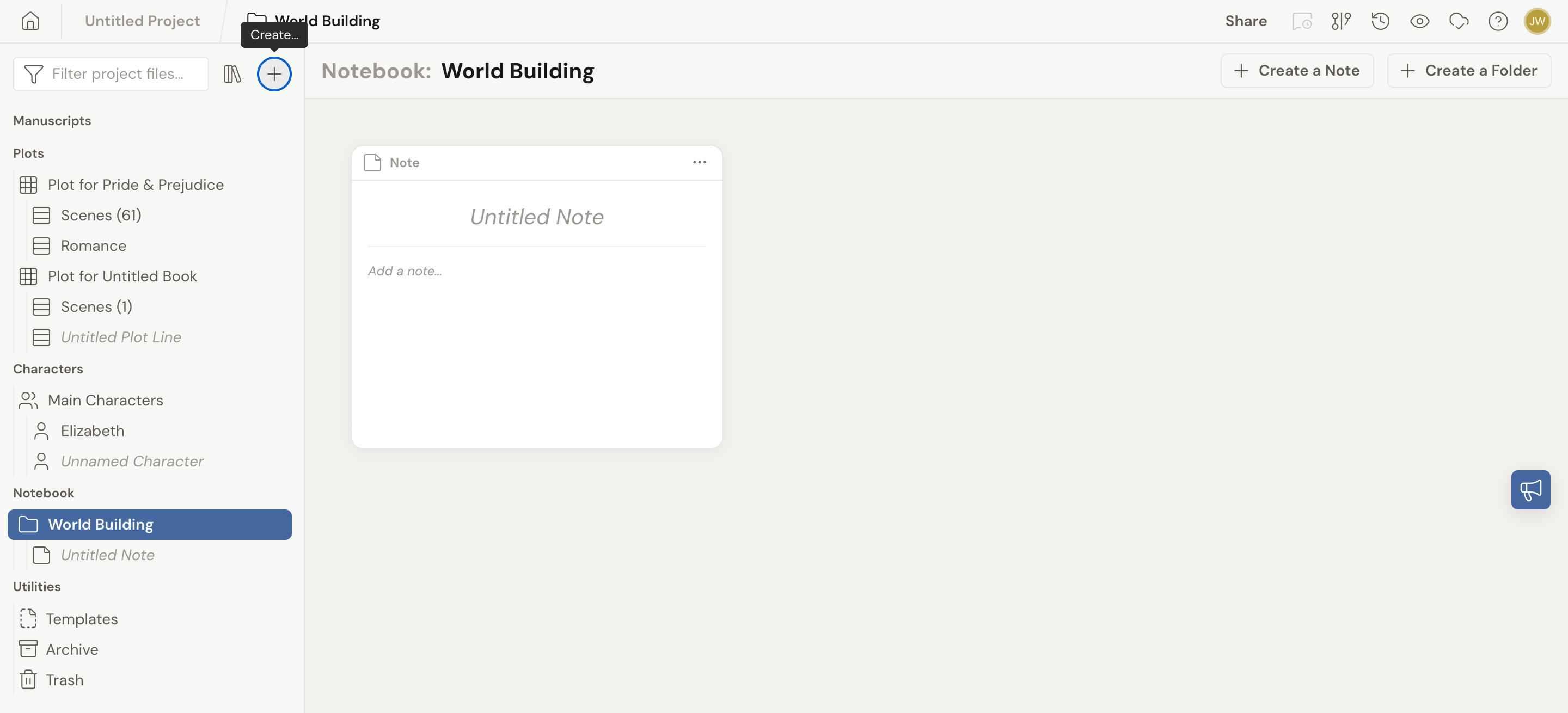Click the Plot for Untitled Book grid icon
The height and width of the screenshot is (713, 1568).
point(28,276)
